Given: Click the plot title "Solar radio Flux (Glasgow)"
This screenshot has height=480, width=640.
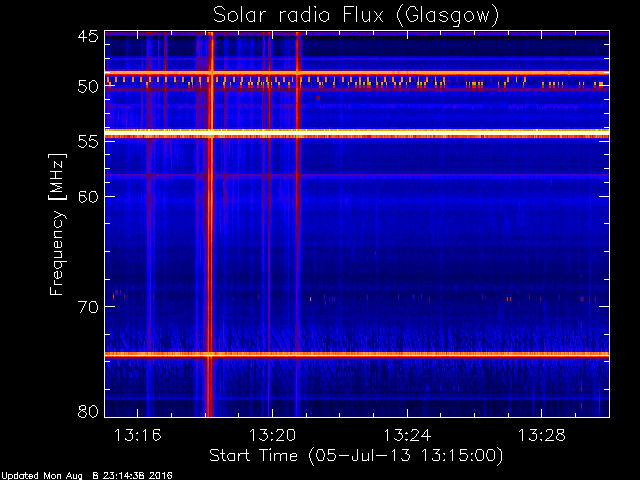Looking at the screenshot, I should pos(356,16).
